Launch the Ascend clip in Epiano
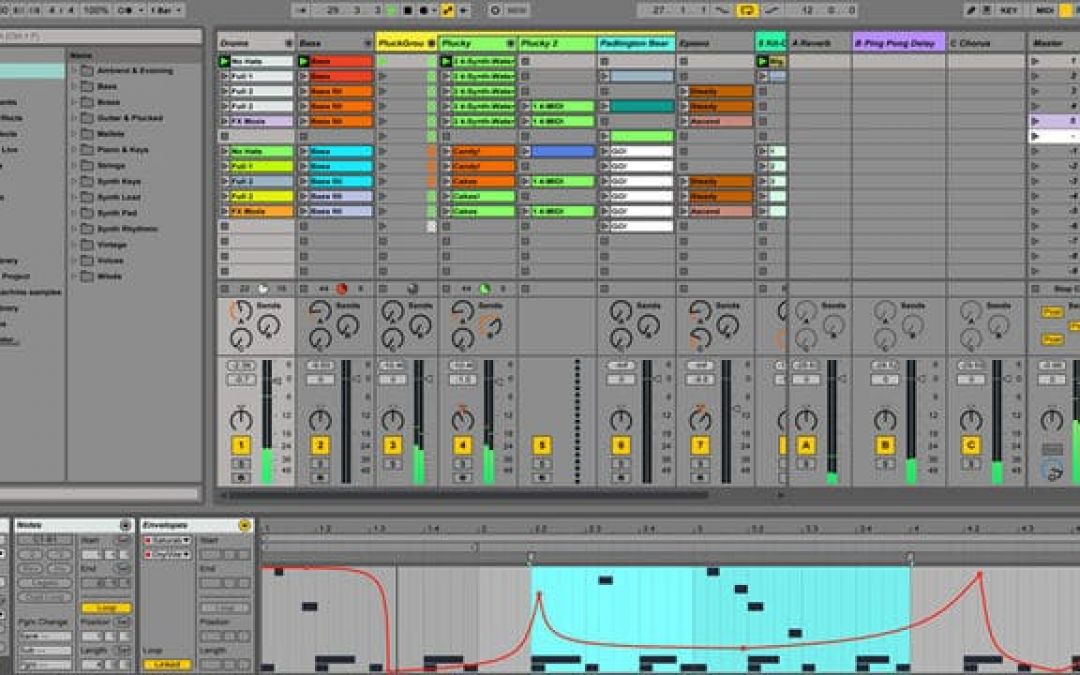Screen dimensions: 1080x675 pos(683,121)
